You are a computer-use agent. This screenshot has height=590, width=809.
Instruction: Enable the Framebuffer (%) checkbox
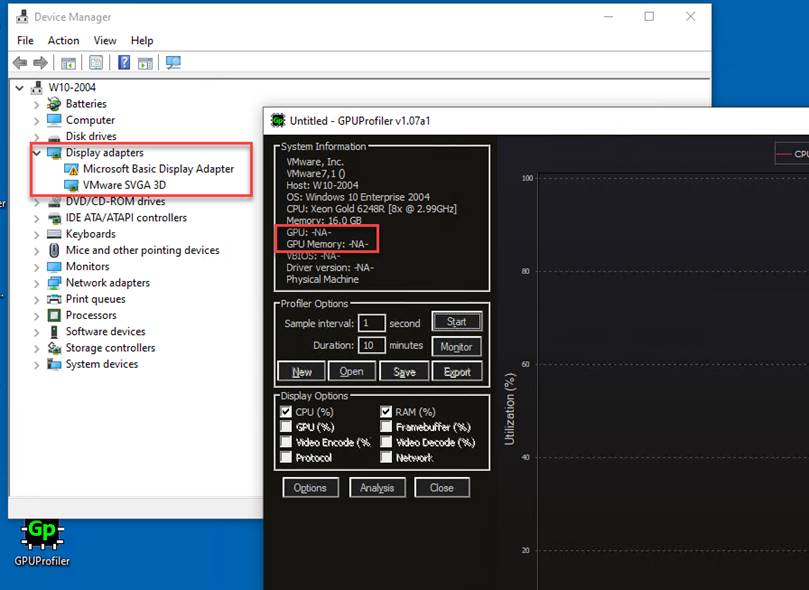tap(386, 427)
